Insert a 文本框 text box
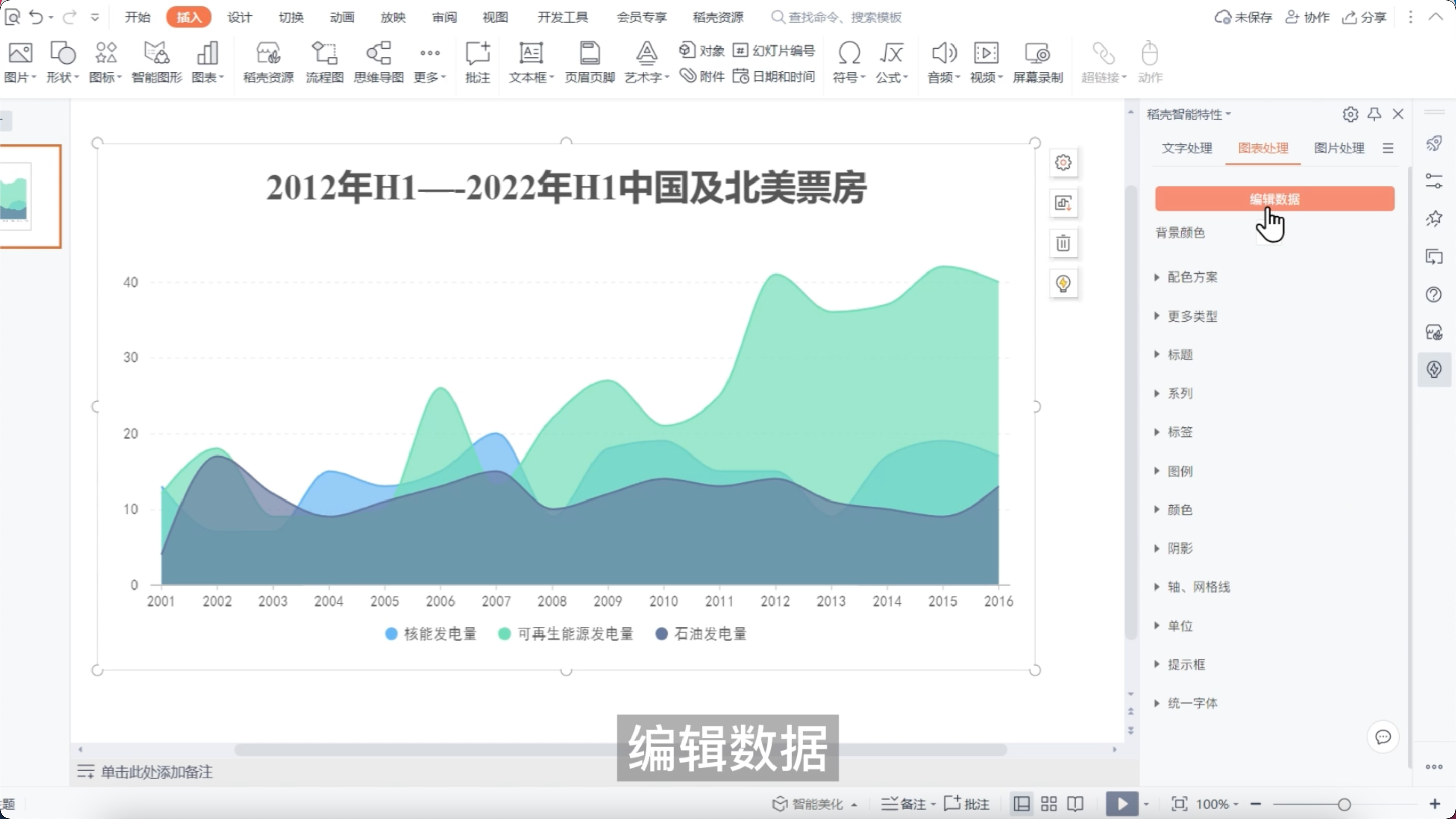This screenshot has width=1456, height=819. (531, 62)
